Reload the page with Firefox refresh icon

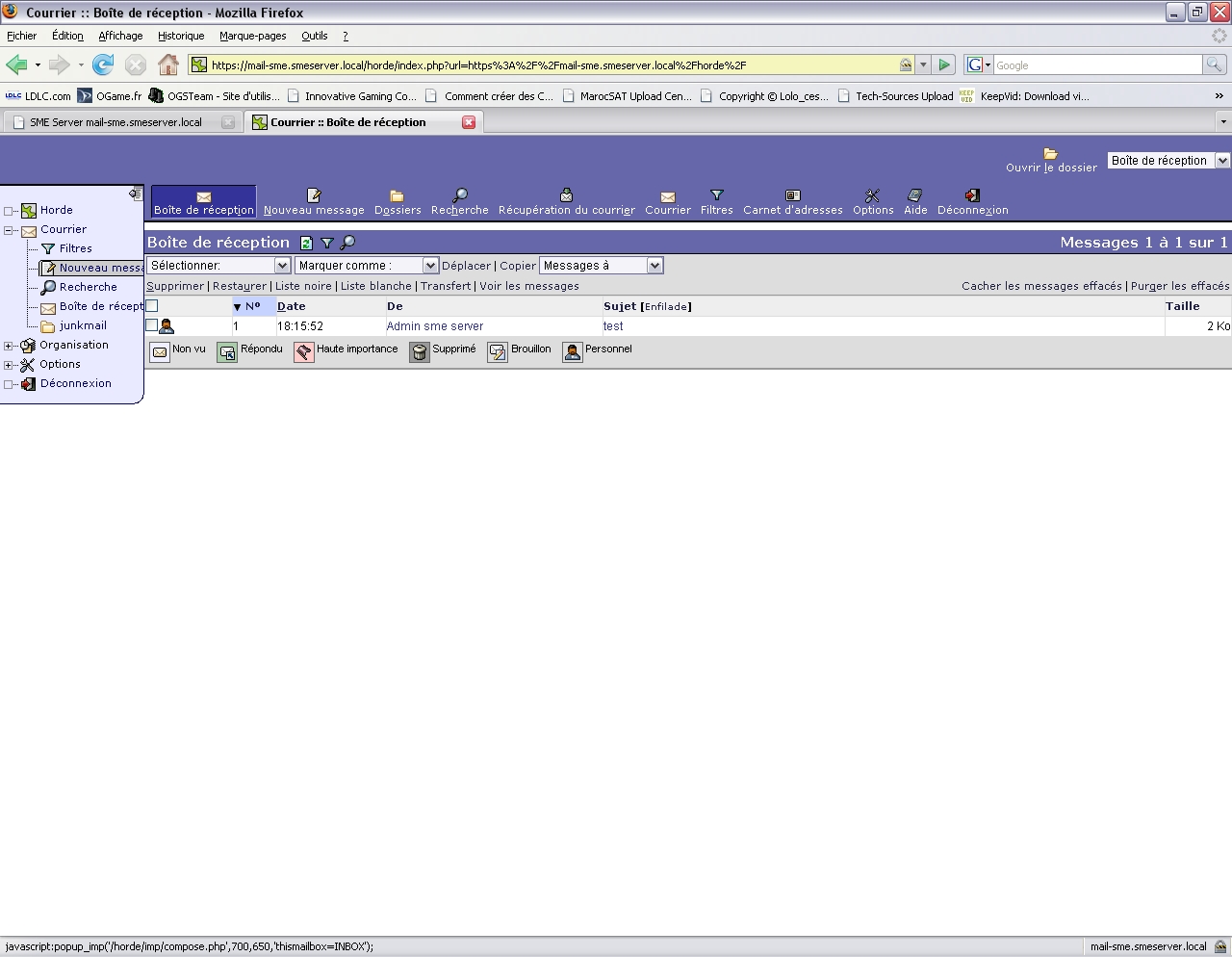point(103,65)
